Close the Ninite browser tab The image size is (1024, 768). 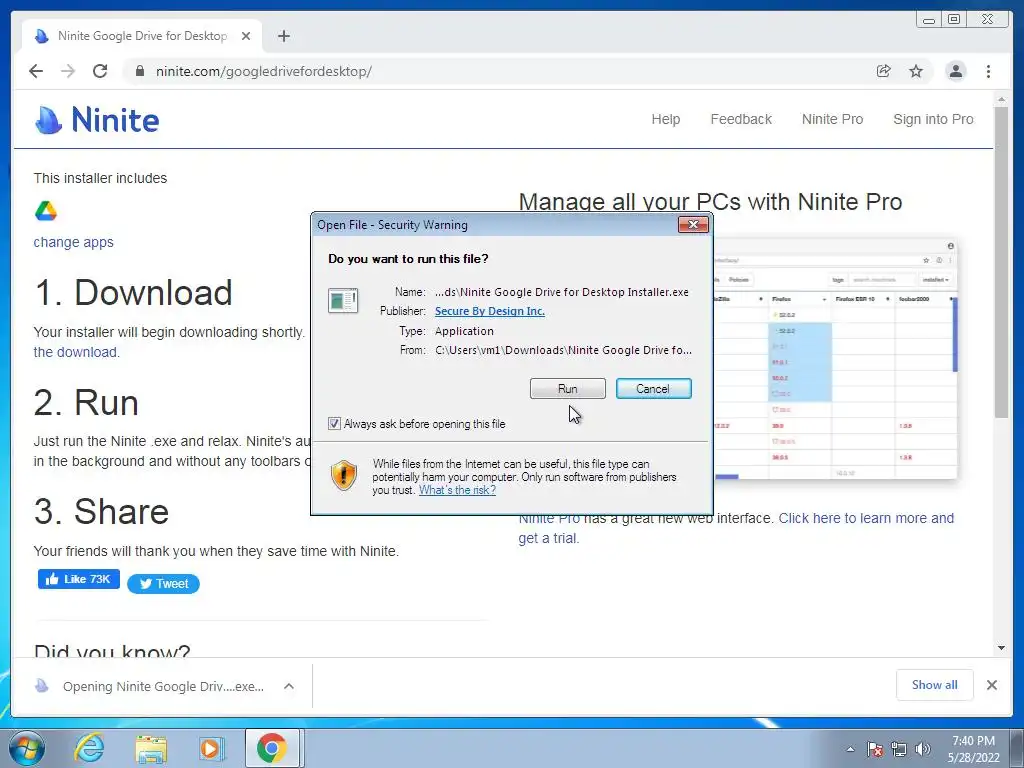pyautogui.click(x=246, y=36)
